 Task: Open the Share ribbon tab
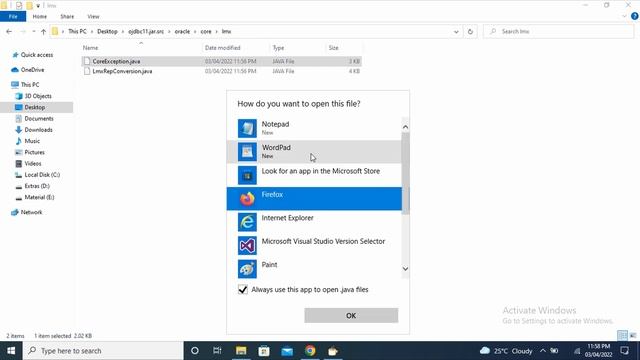(x=67, y=16)
